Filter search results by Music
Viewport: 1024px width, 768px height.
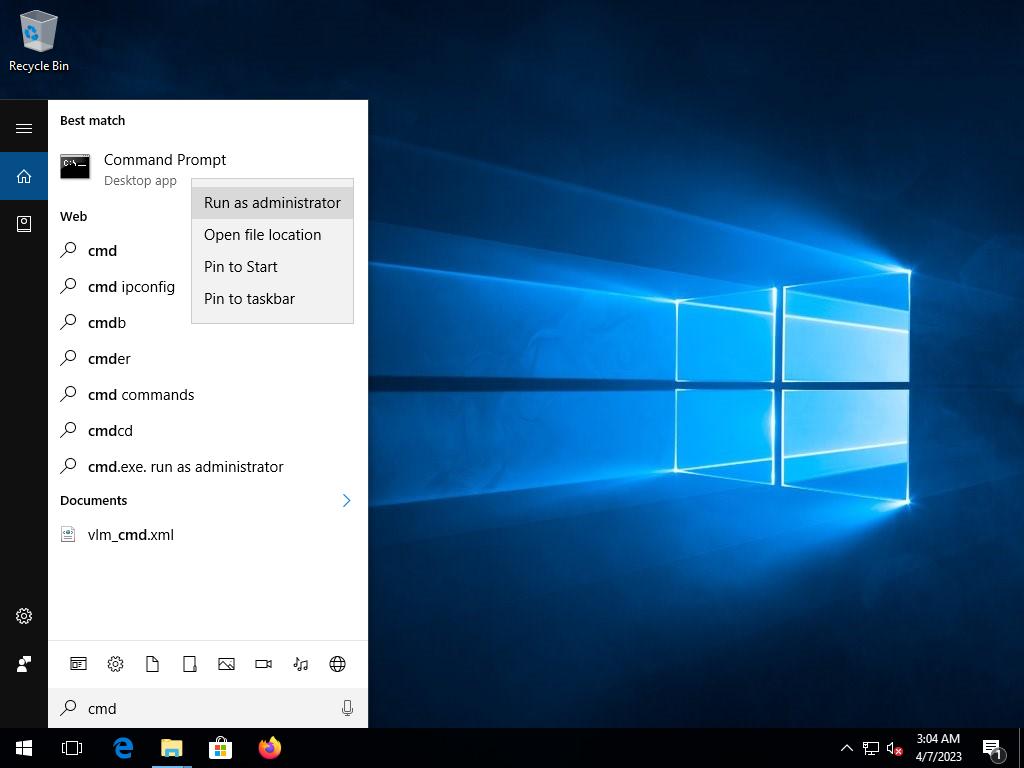coord(300,664)
